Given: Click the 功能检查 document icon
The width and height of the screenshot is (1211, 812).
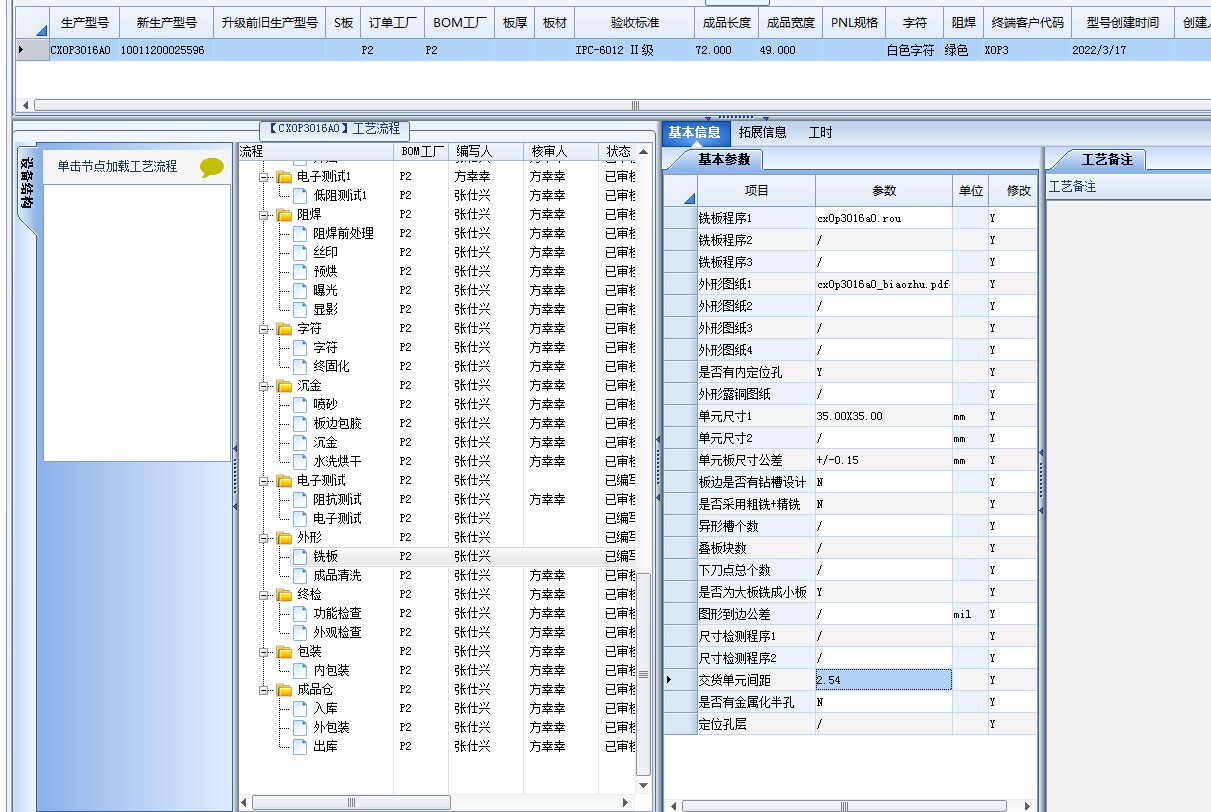Looking at the screenshot, I should coord(300,614).
